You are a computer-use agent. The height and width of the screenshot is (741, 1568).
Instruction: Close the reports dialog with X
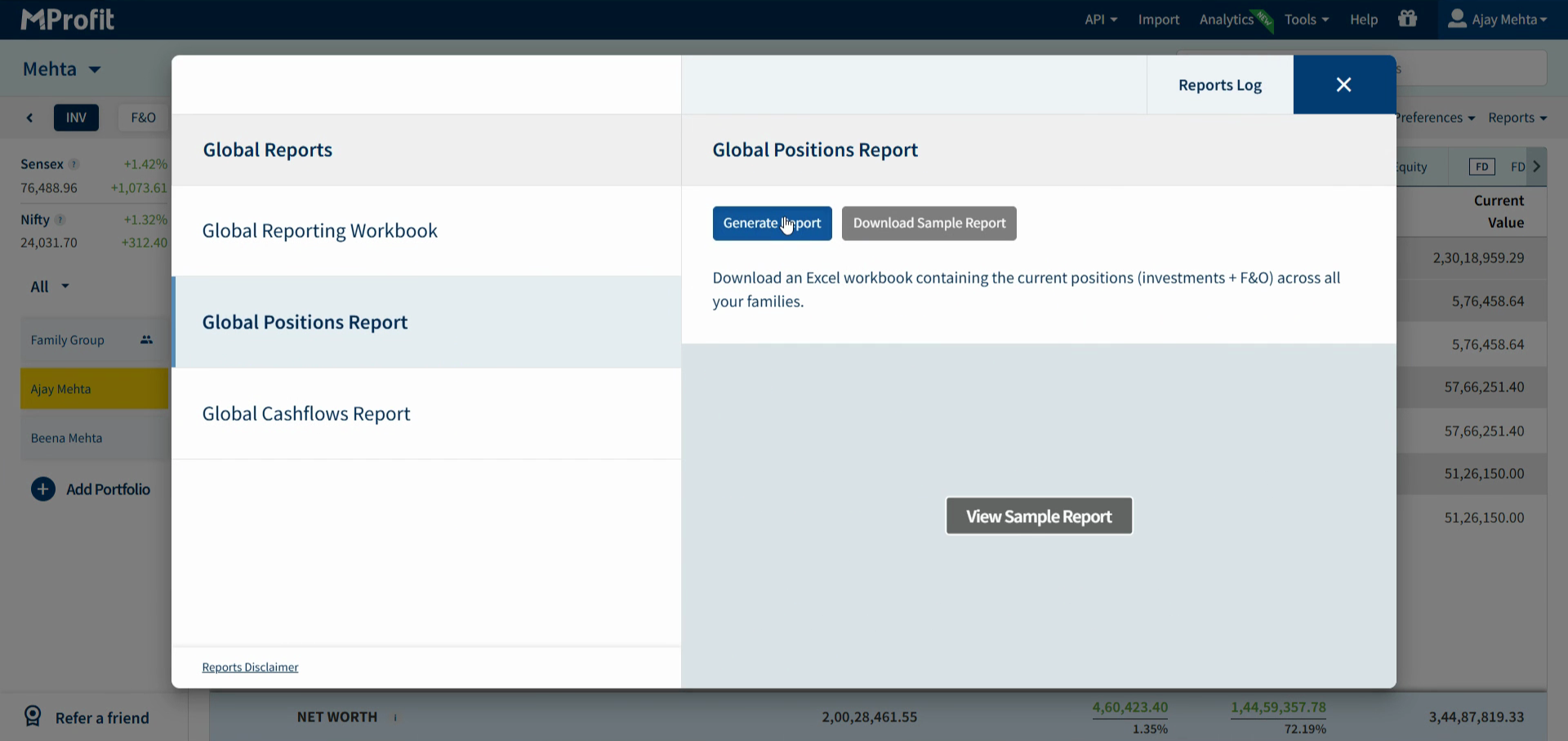[1344, 84]
